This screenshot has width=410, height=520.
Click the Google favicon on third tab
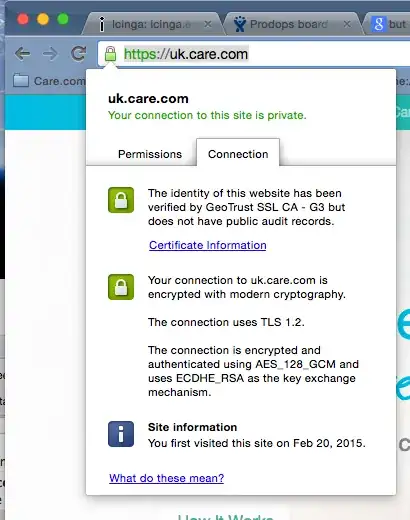point(379,24)
